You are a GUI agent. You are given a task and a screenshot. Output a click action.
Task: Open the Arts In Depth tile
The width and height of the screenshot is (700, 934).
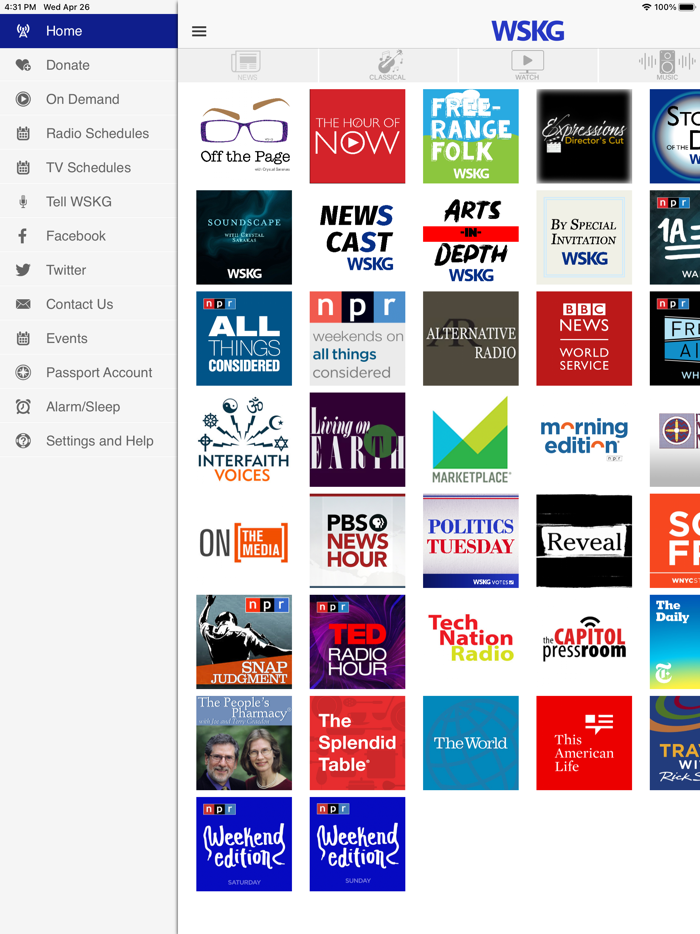[x=471, y=237]
